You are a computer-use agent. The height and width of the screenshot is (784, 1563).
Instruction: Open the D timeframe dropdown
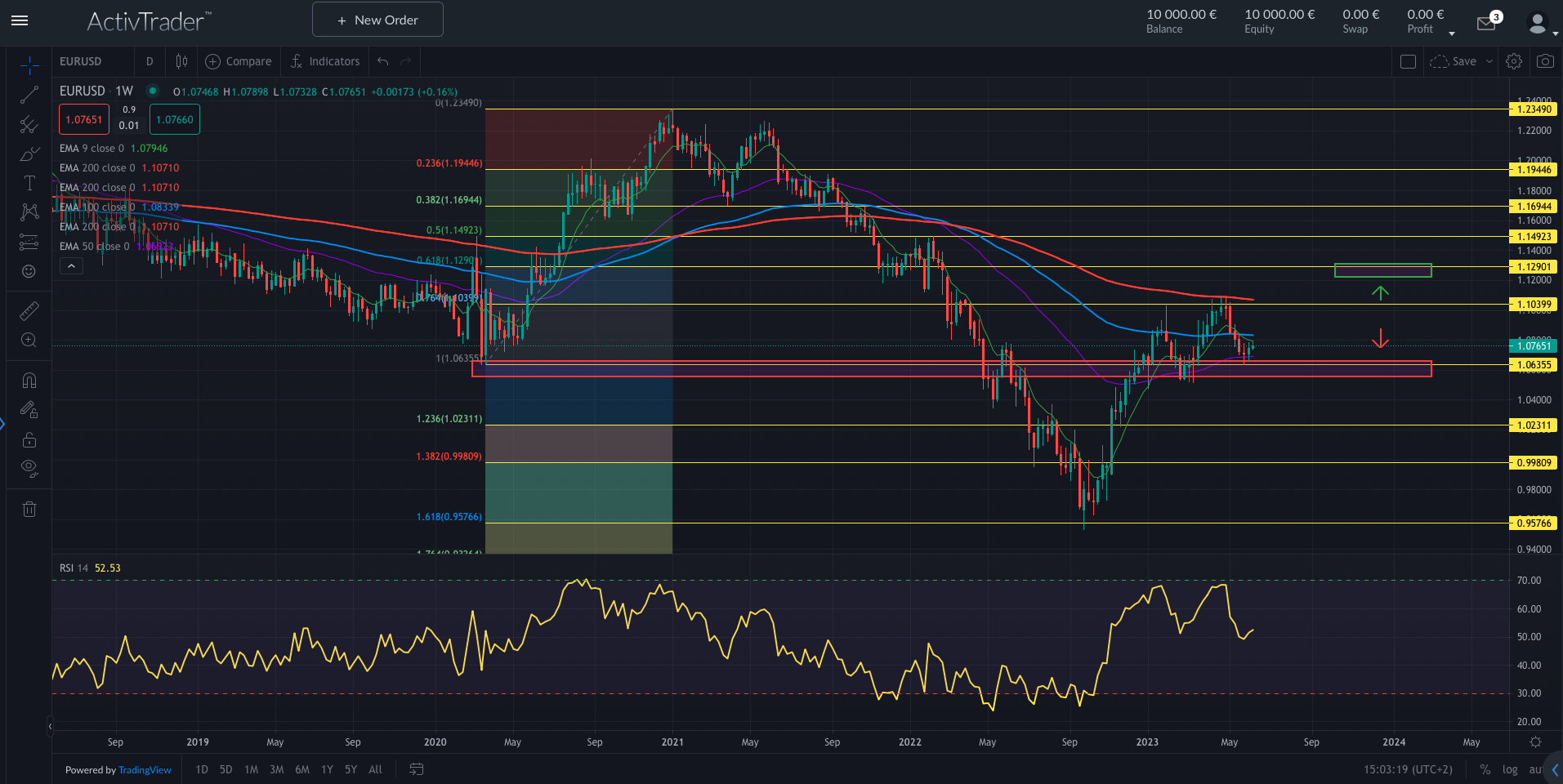coord(150,60)
